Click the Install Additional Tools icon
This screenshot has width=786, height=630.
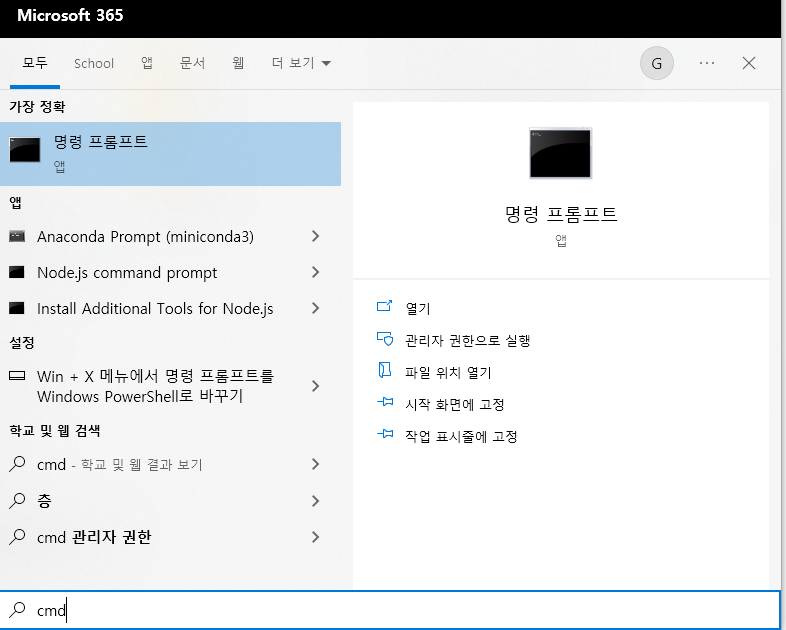17,308
